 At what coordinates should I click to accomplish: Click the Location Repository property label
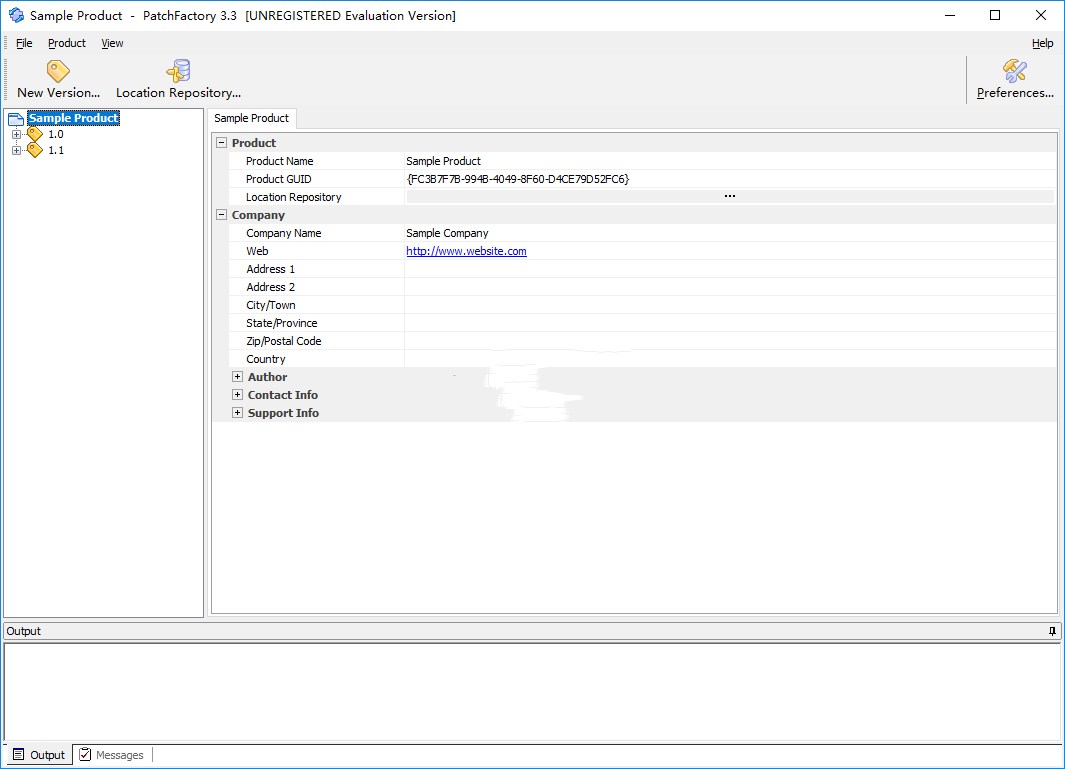tap(293, 197)
